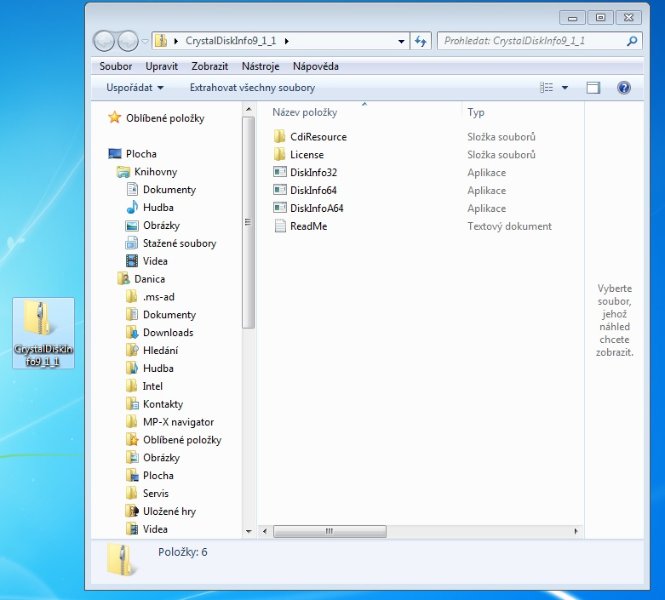Select Dokumenty folder under Danica
The image size is (665, 600).
pyautogui.click(x=161, y=315)
